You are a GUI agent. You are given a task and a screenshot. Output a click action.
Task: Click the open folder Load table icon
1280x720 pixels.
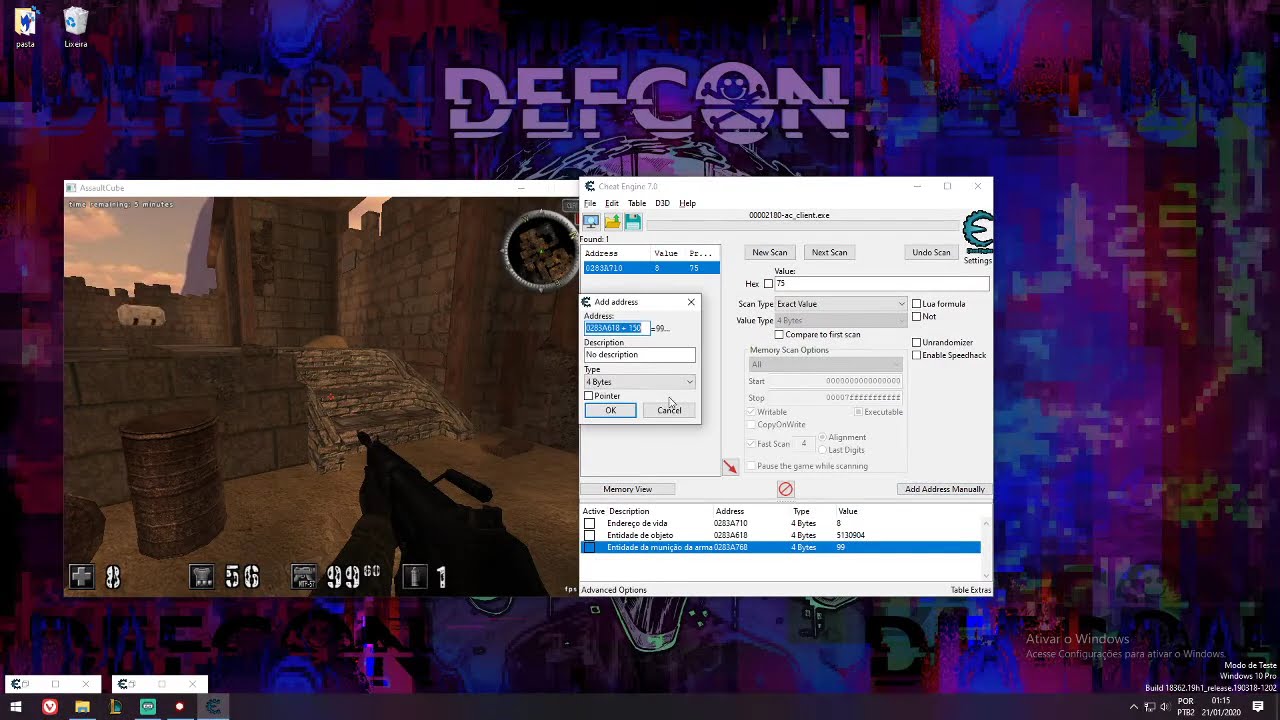[x=612, y=222]
